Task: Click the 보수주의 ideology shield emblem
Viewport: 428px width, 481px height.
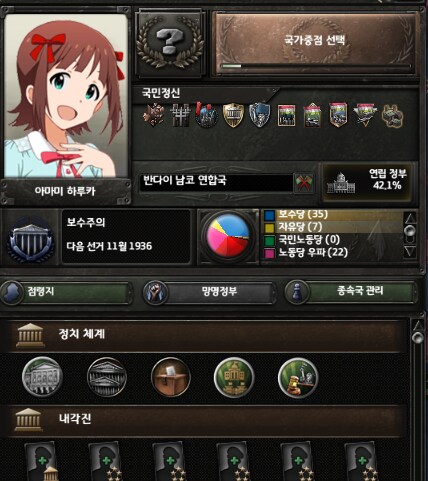Action: click(x=31, y=238)
